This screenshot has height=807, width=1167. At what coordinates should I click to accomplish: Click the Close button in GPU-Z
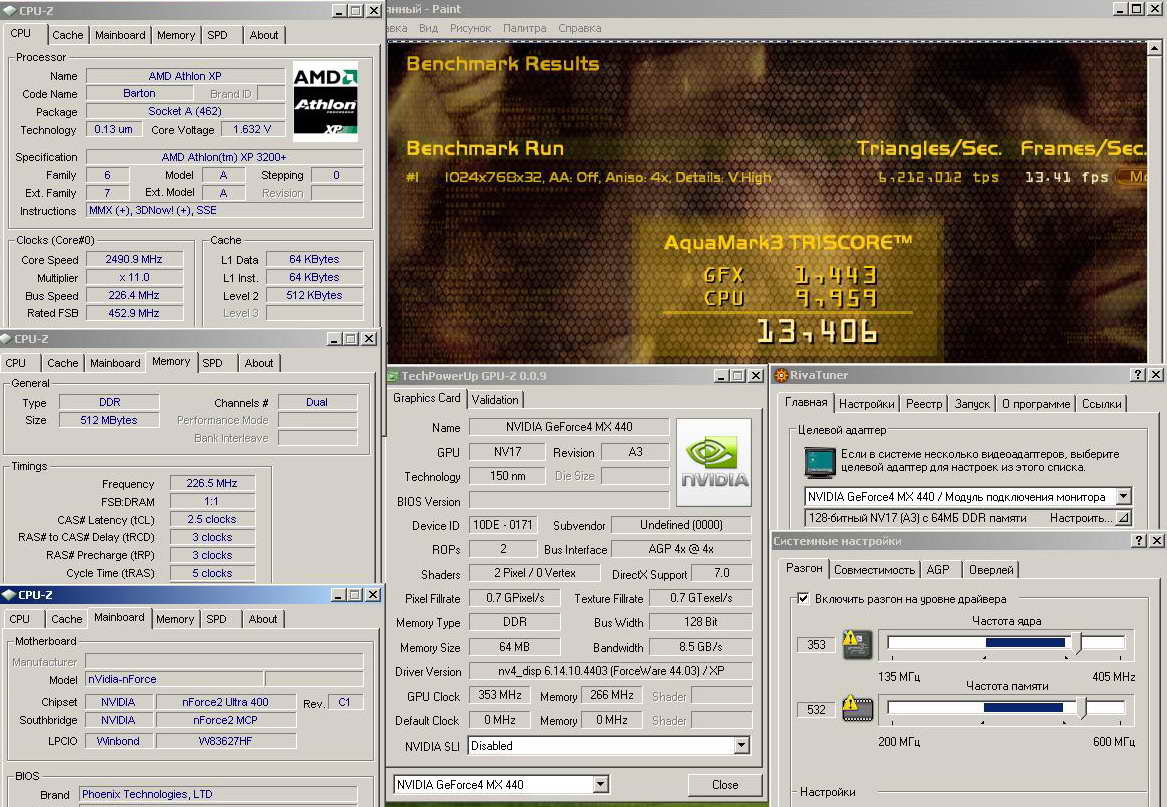725,785
